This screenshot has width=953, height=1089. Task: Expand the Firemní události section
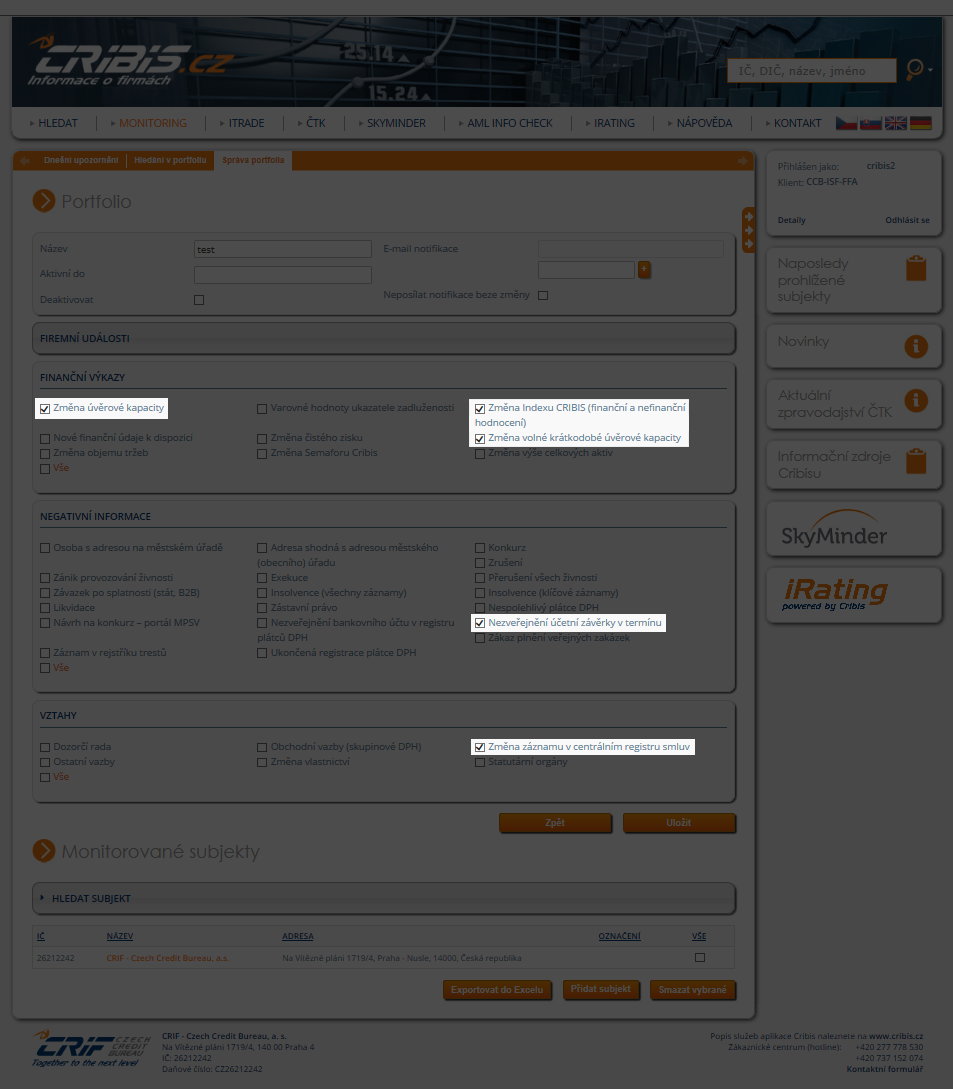tap(384, 338)
